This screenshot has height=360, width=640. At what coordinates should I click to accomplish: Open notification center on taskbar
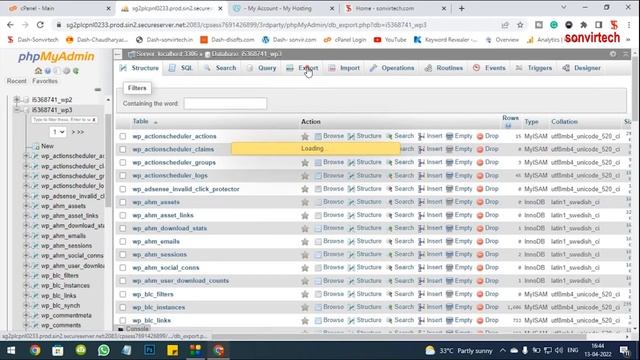[x=624, y=350]
